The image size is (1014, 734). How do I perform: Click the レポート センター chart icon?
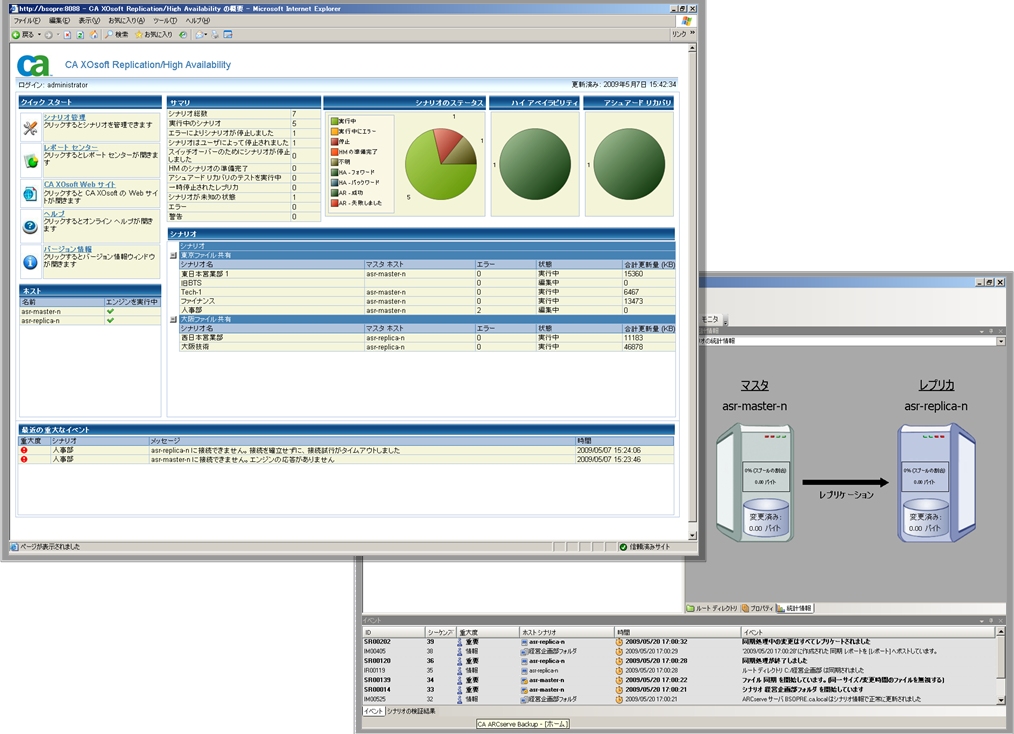[x=30, y=161]
